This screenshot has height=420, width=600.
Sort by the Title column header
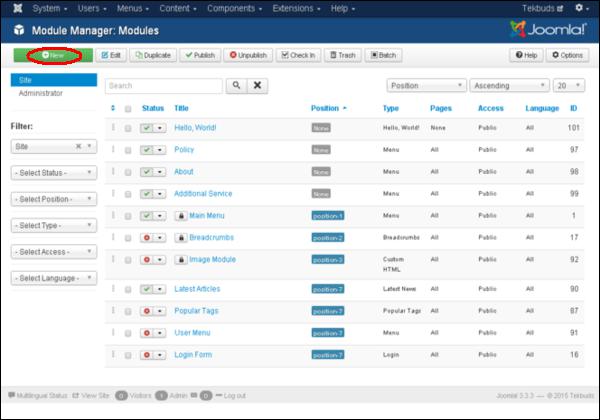tap(181, 108)
